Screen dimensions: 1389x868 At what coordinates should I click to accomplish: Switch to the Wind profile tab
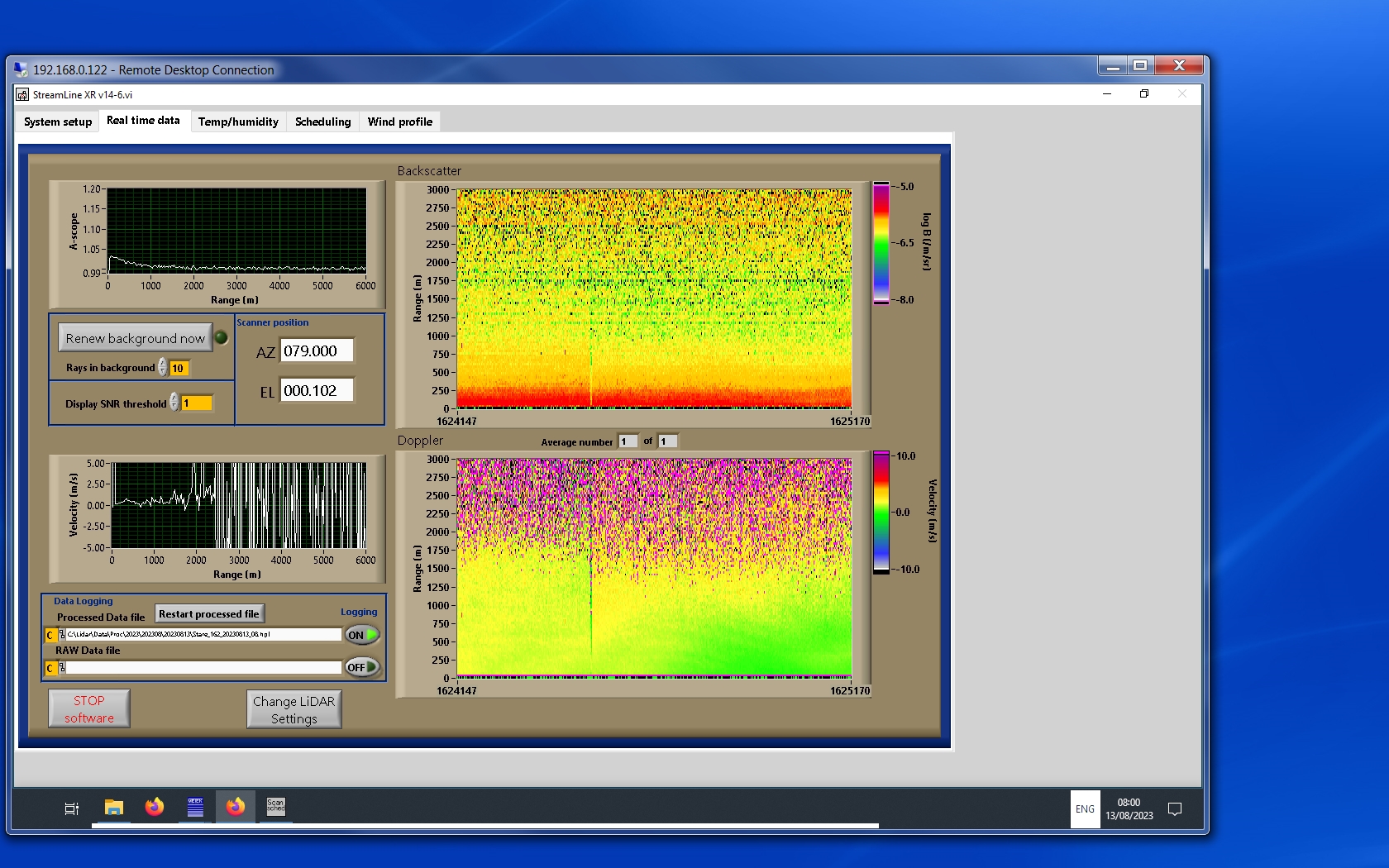click(399, 122)
